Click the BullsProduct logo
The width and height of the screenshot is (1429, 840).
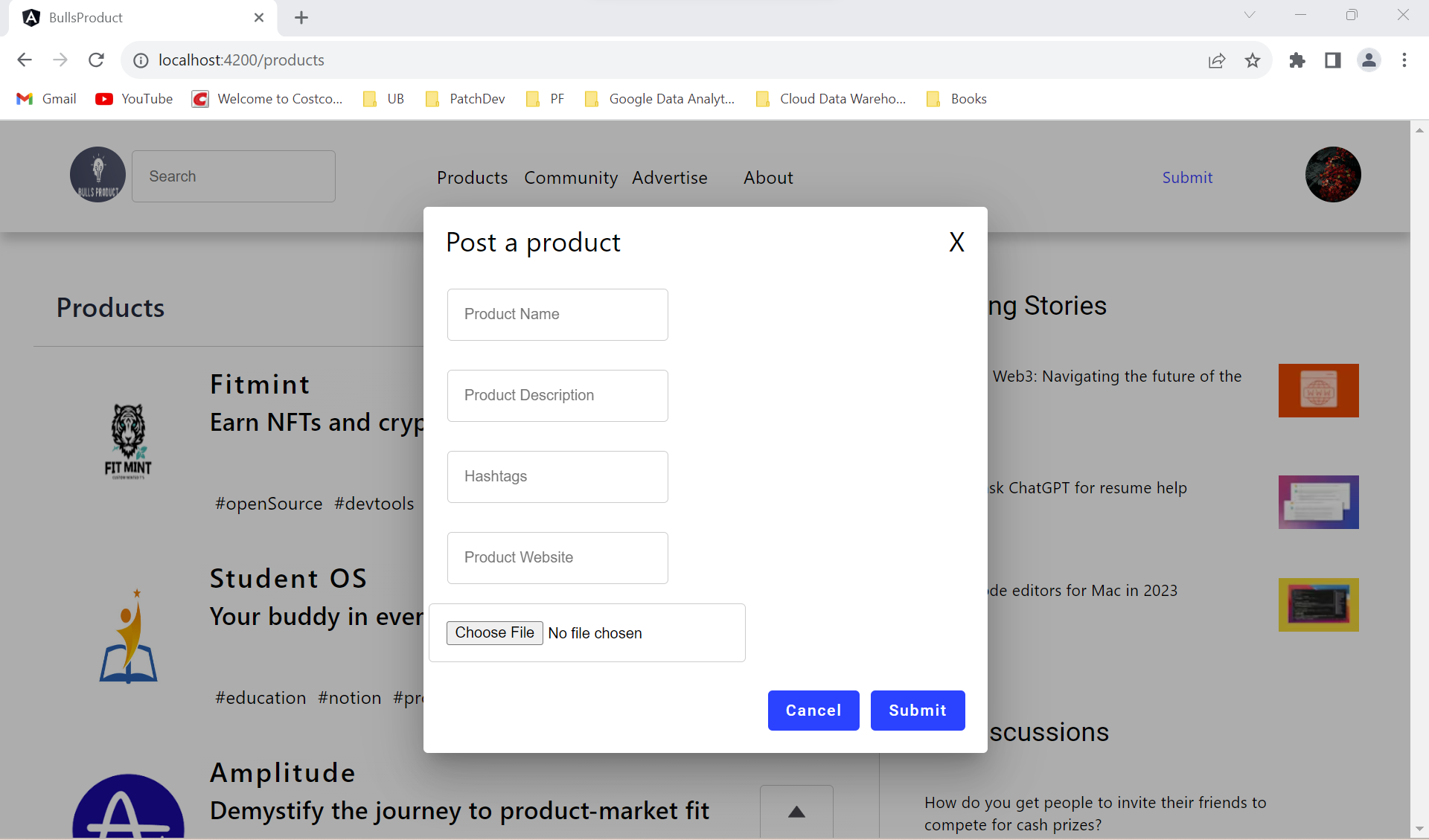click(97, 174)
